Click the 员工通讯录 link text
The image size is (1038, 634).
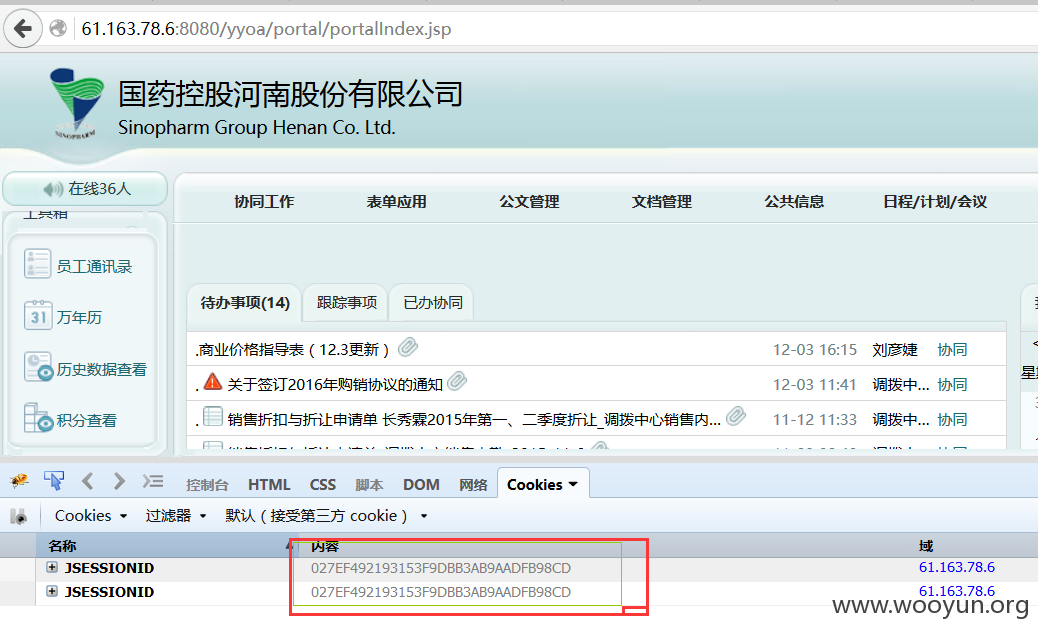click(94, 266)
